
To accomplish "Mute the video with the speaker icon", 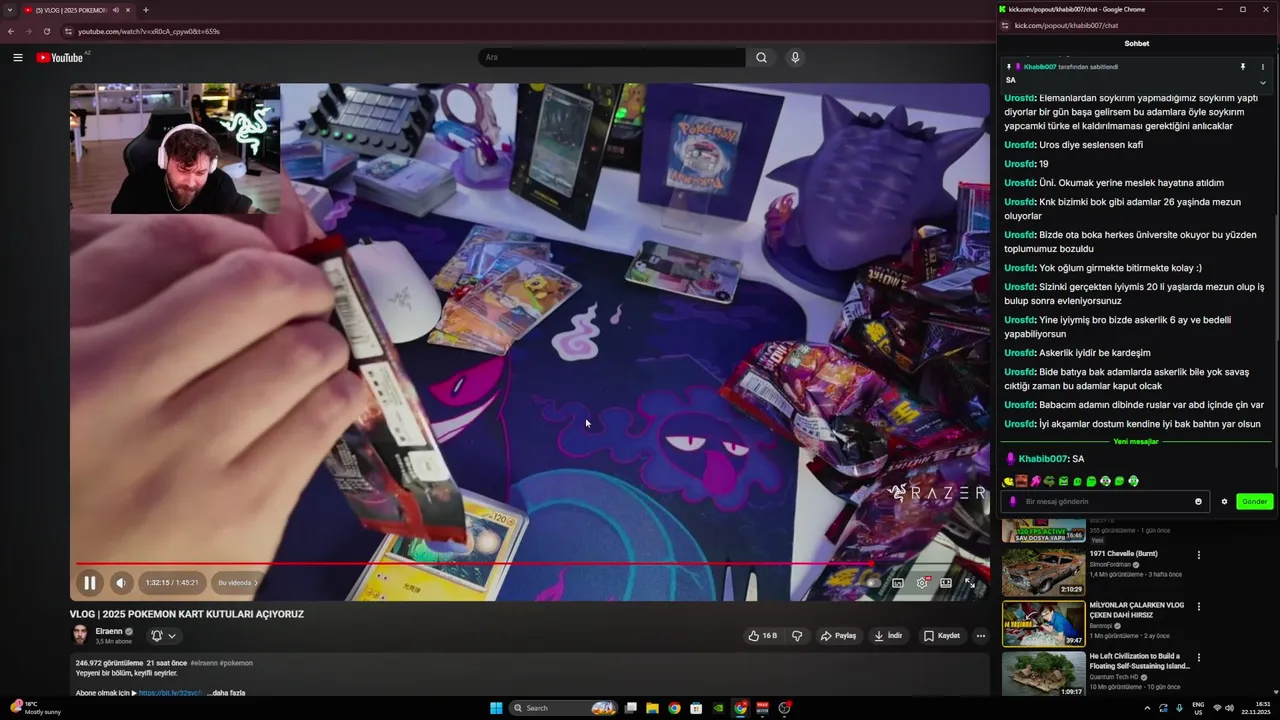I will tap(121, 582).
